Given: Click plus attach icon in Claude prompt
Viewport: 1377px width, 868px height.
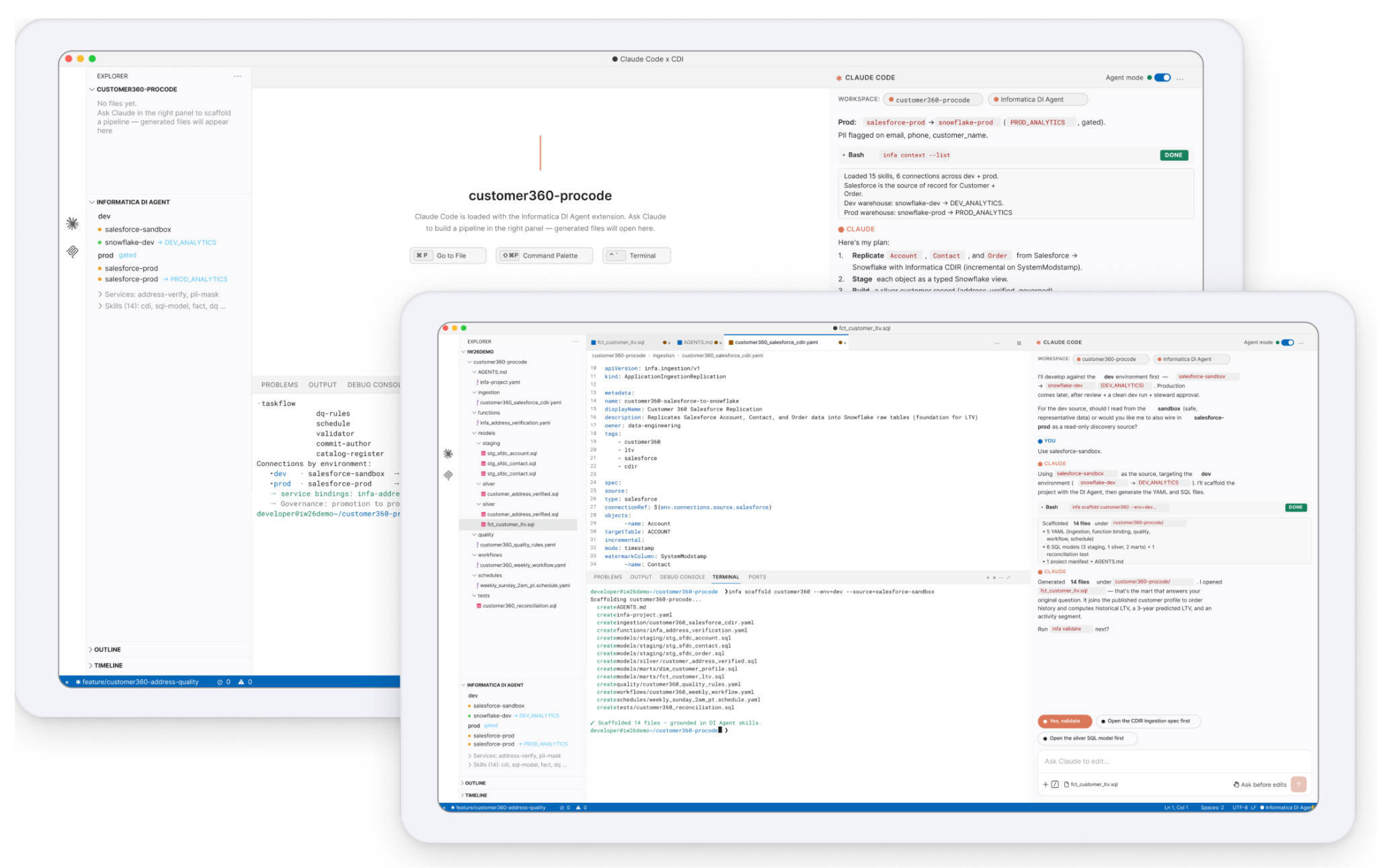Looking at the screenshot, I should tap(1046, 785).
